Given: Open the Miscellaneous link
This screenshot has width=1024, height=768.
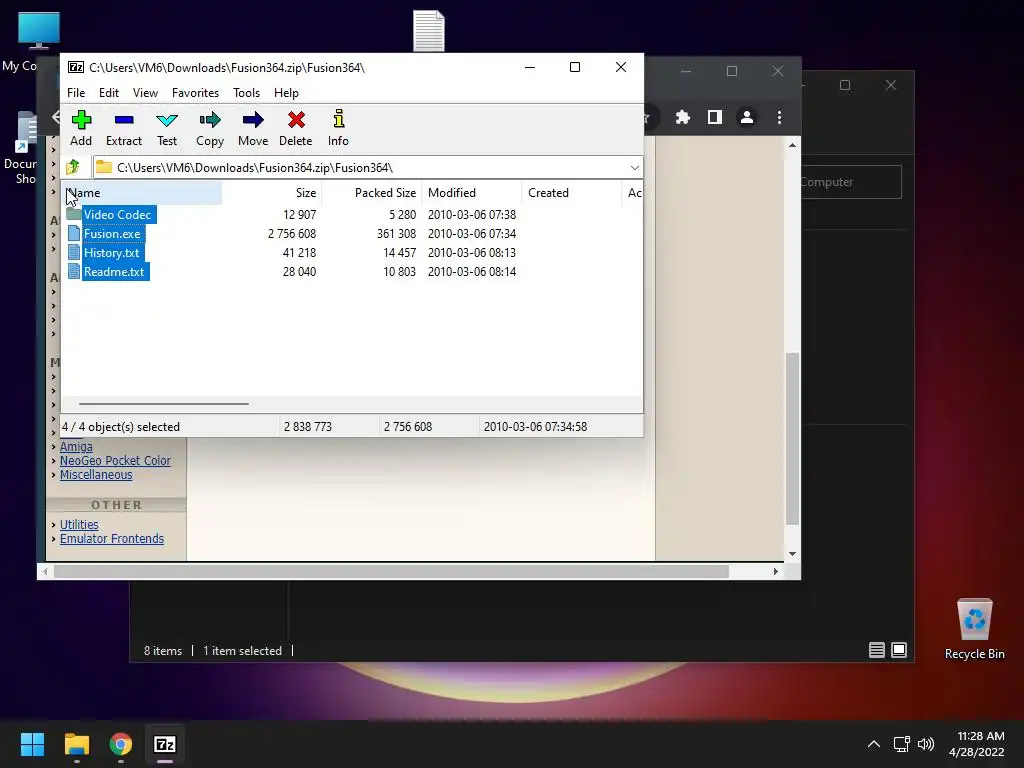Looking at the screenshot, I should pyautogui.click(x=96, y=475).
